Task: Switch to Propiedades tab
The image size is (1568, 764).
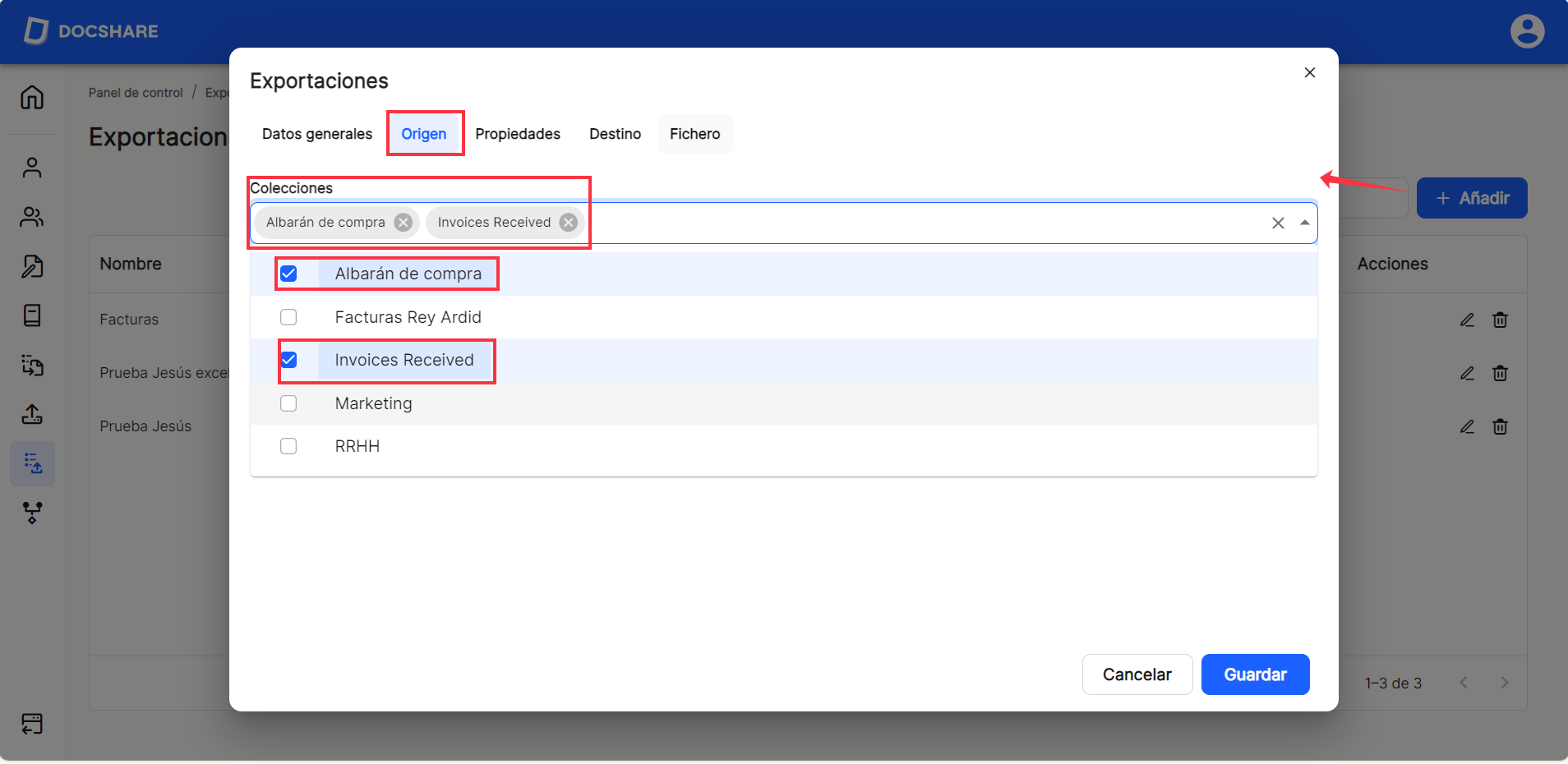Action: pyautogui.click(x=518, y=134)
